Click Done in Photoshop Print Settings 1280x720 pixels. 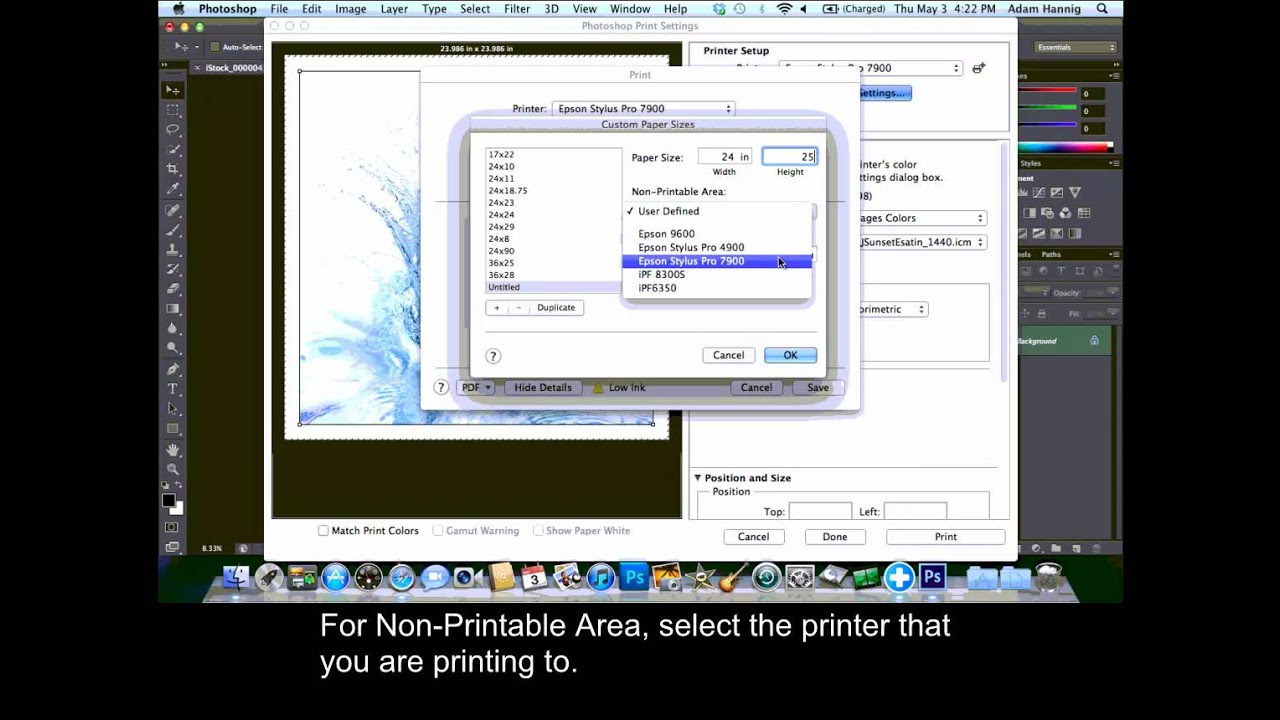click(835, 537)
